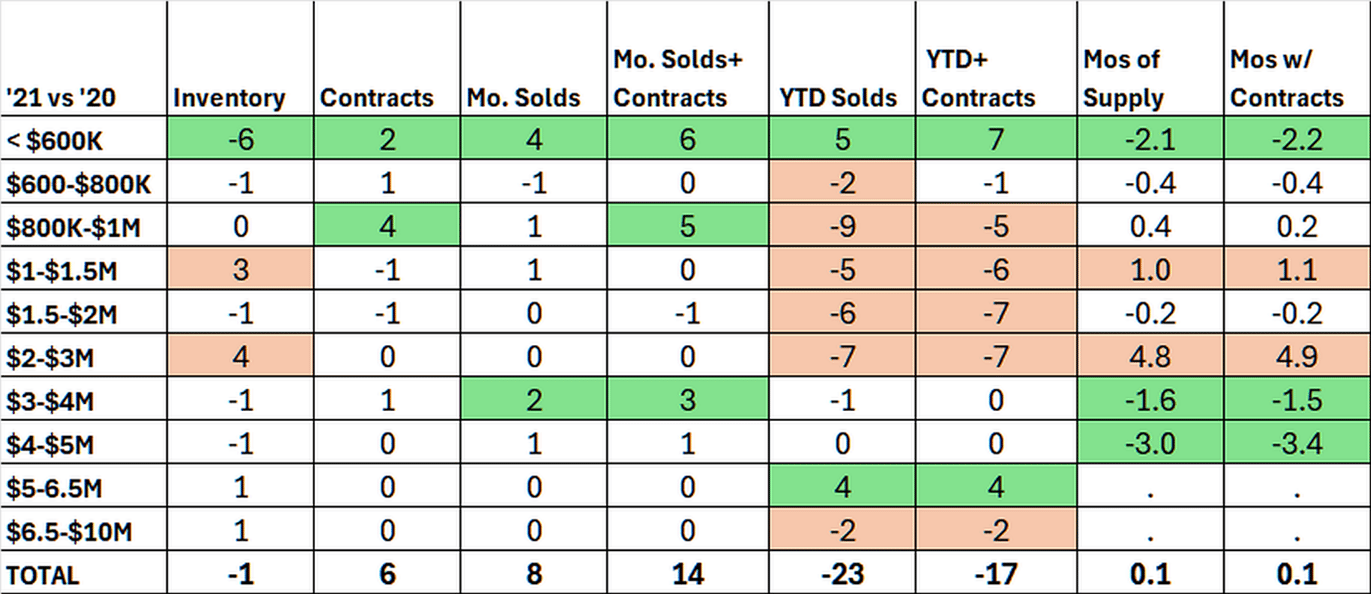This screenshot has width=1371, height=594.
Task: Click the YTD+ Contracts value for $5-6.5M
Action: [x=996, y=488]
